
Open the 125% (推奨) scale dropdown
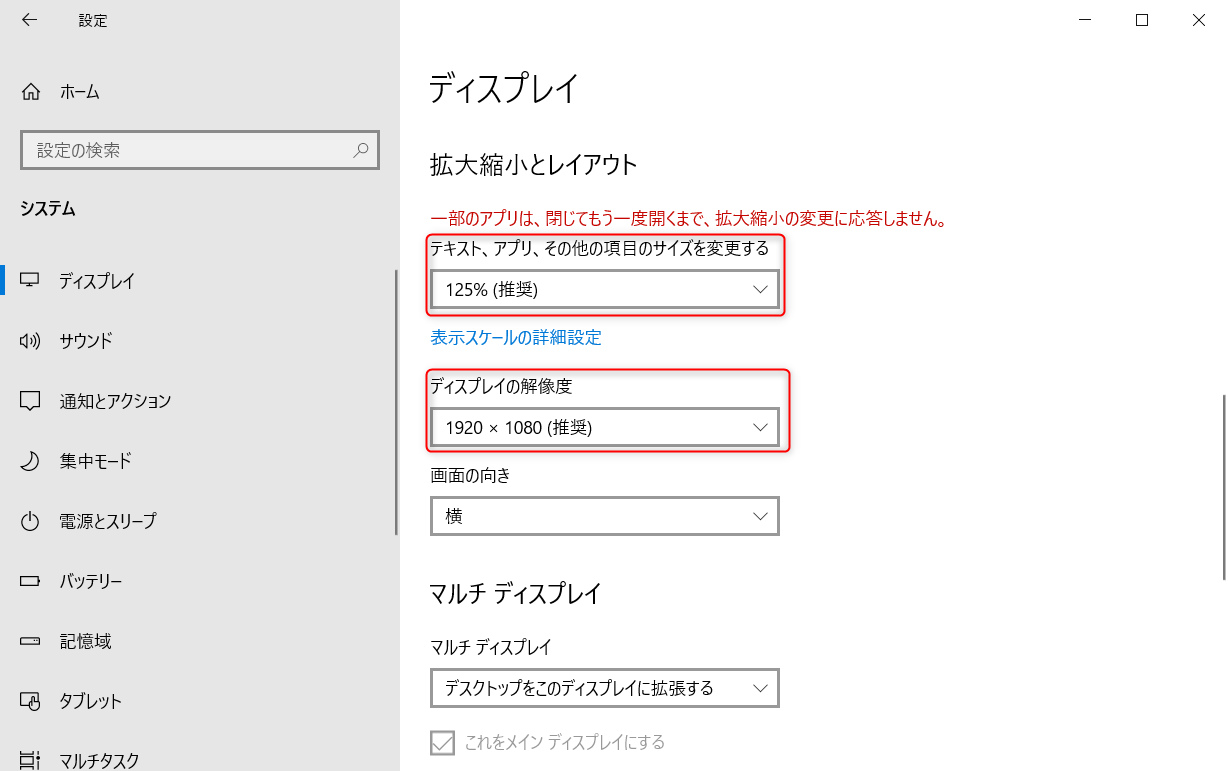[604, 290]
